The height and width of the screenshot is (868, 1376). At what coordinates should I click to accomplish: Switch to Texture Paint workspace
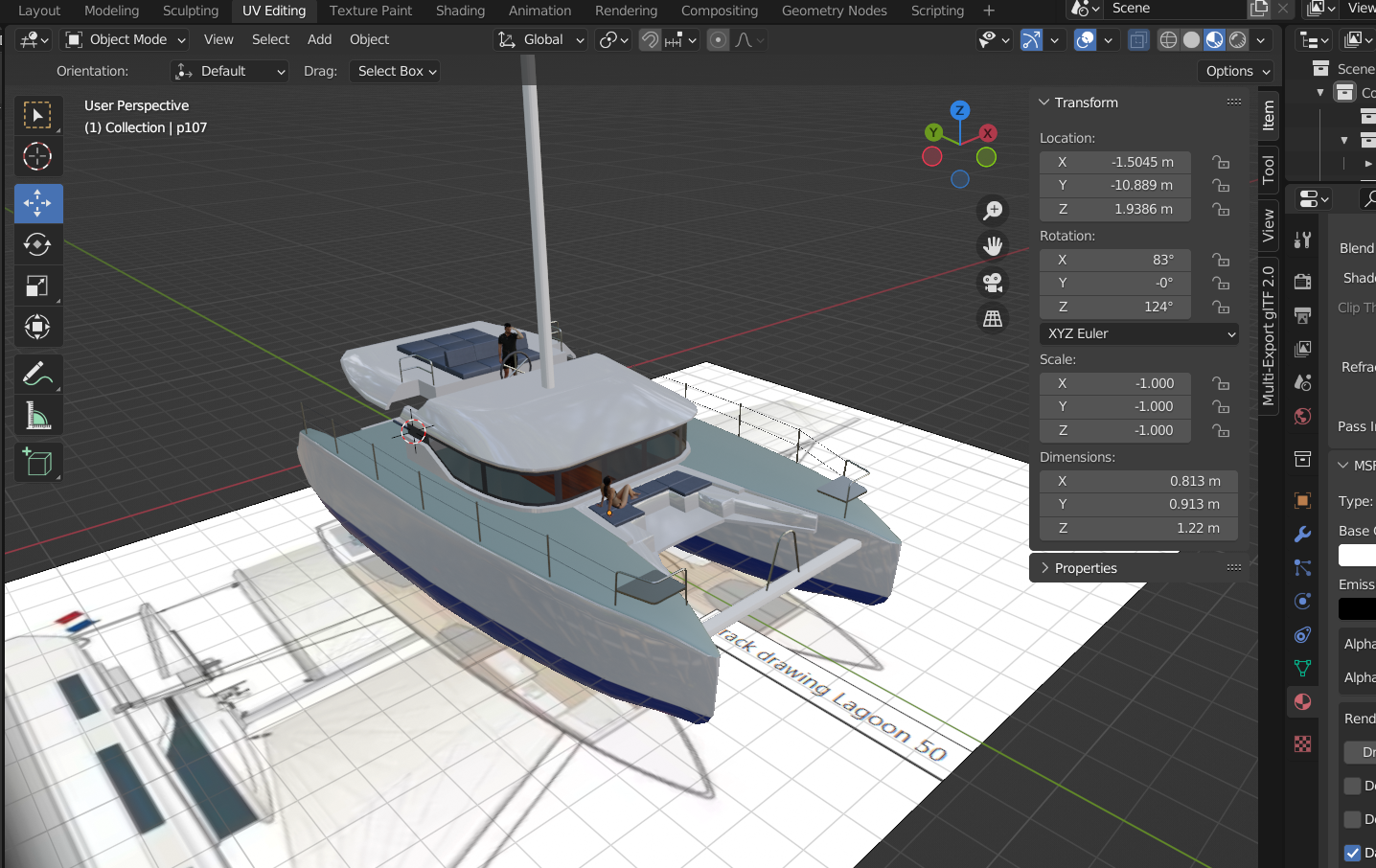tap(371, 11)
